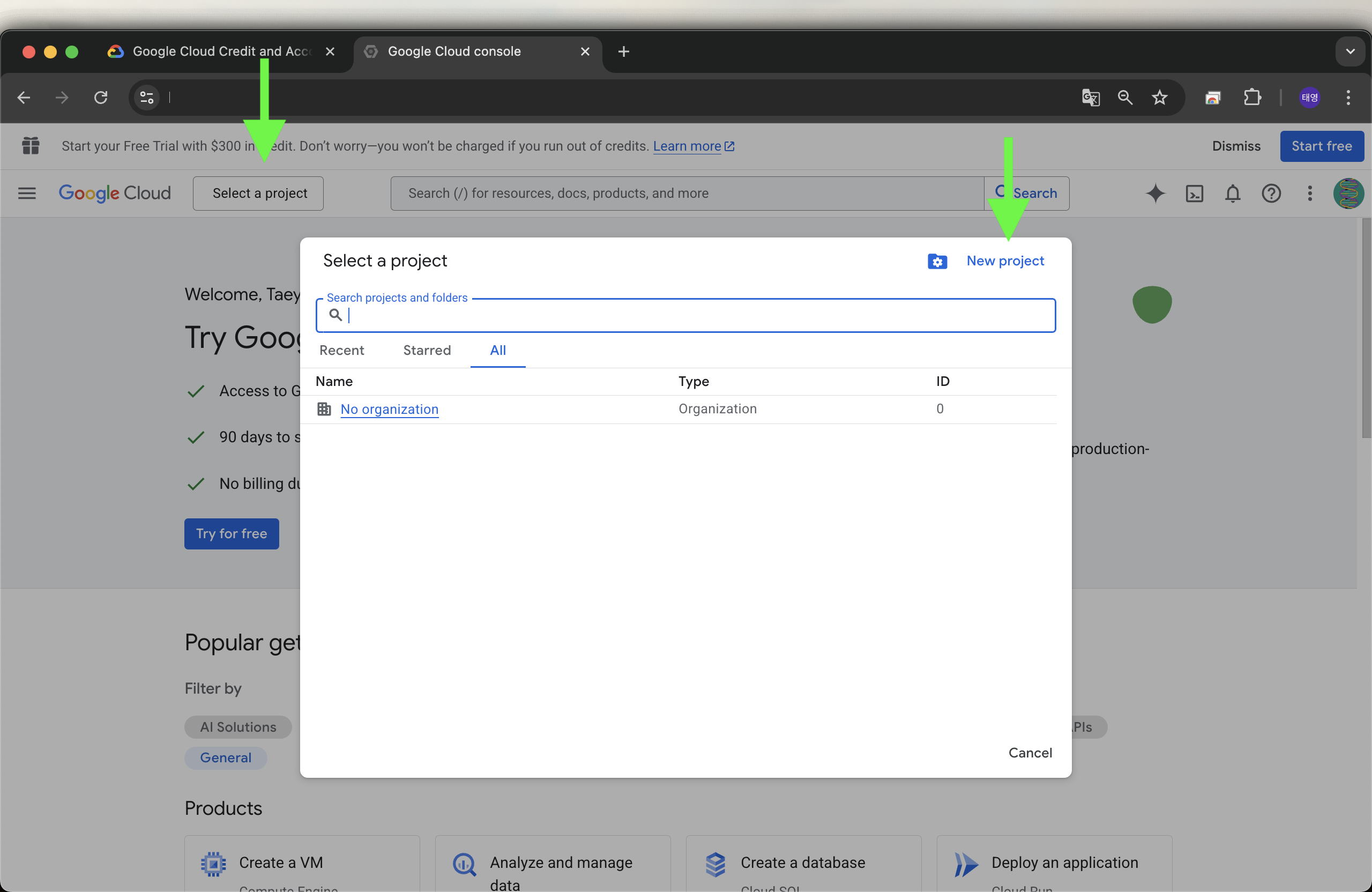Open the hamburger navigation menu
This screenshot has width=1372, height=892.
tap(26, 193)
